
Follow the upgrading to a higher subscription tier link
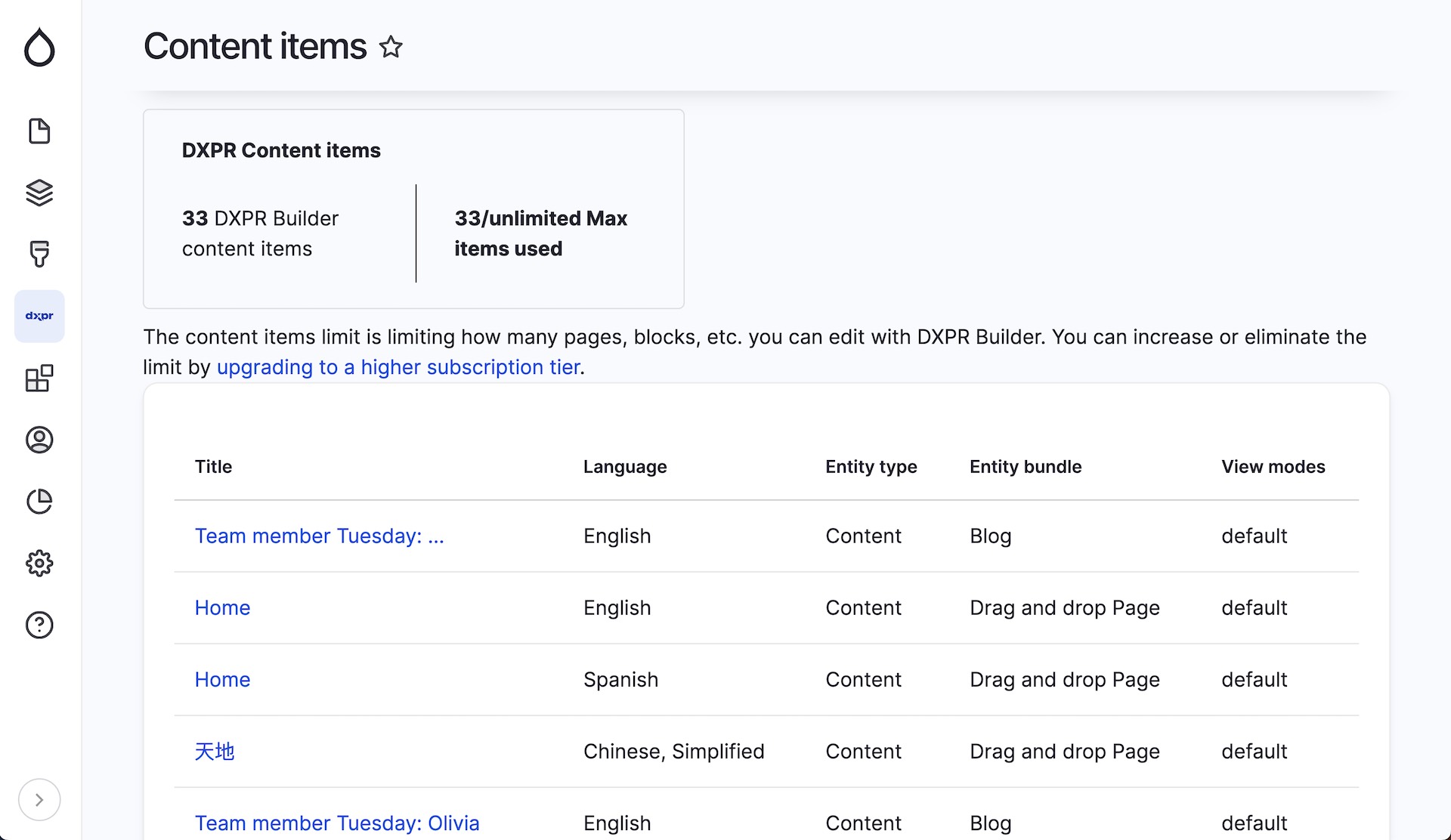(398, 367)
